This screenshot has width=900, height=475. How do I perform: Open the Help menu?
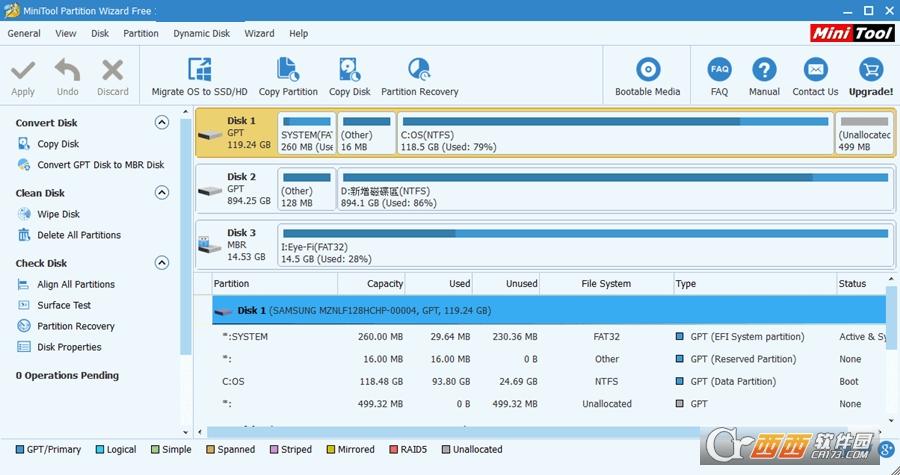298,33
